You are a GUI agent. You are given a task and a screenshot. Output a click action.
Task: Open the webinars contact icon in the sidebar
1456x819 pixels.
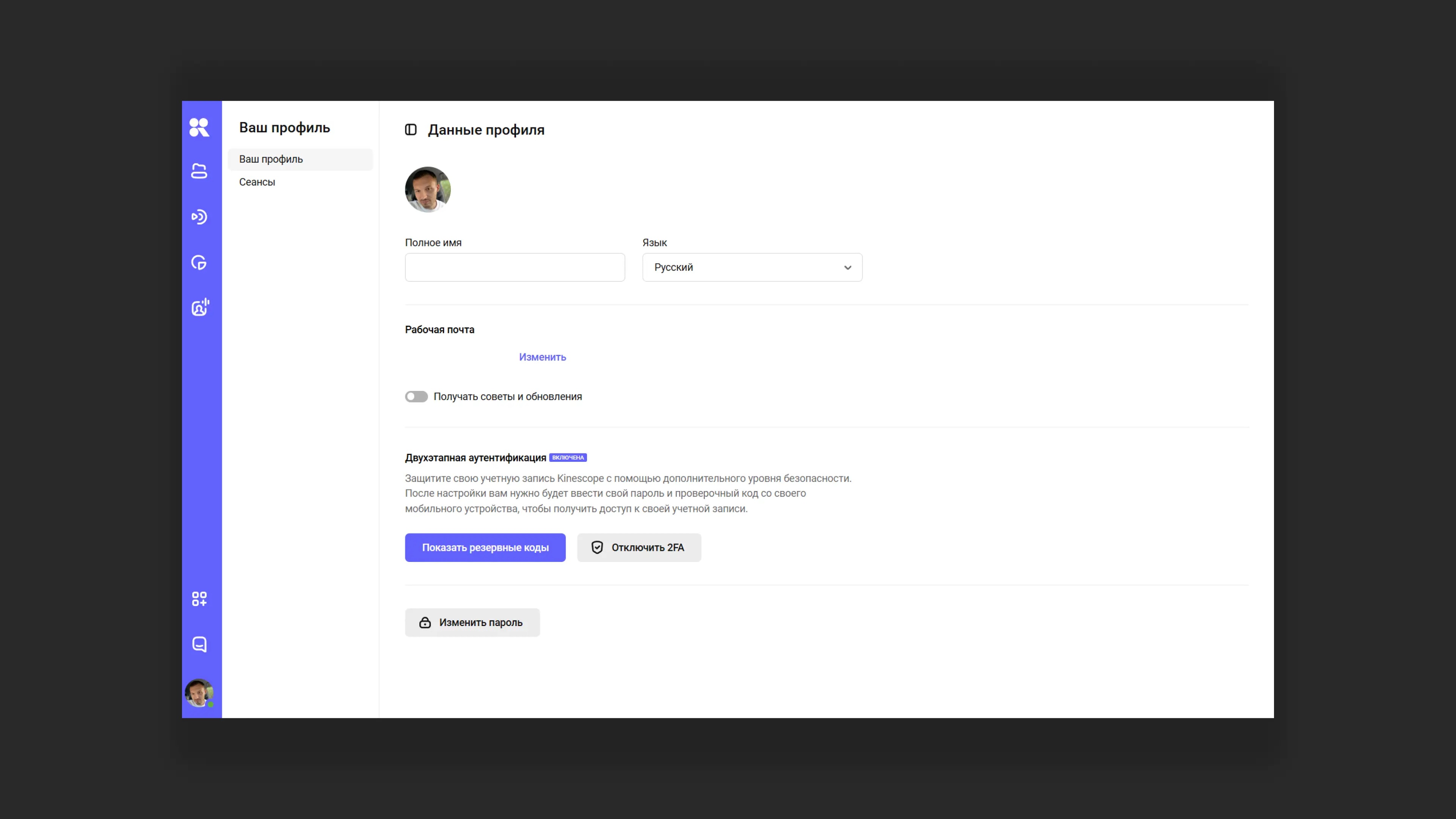coord(199,308)
